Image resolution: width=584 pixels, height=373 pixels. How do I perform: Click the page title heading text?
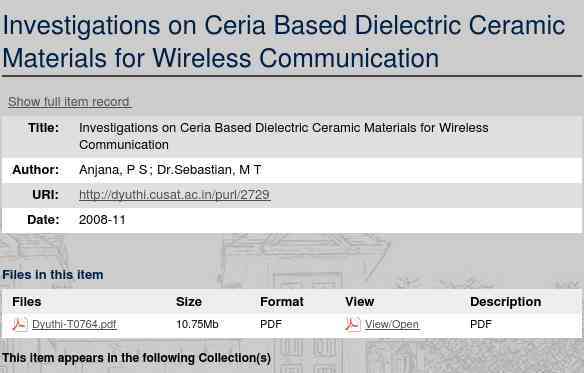click(284, 42)
